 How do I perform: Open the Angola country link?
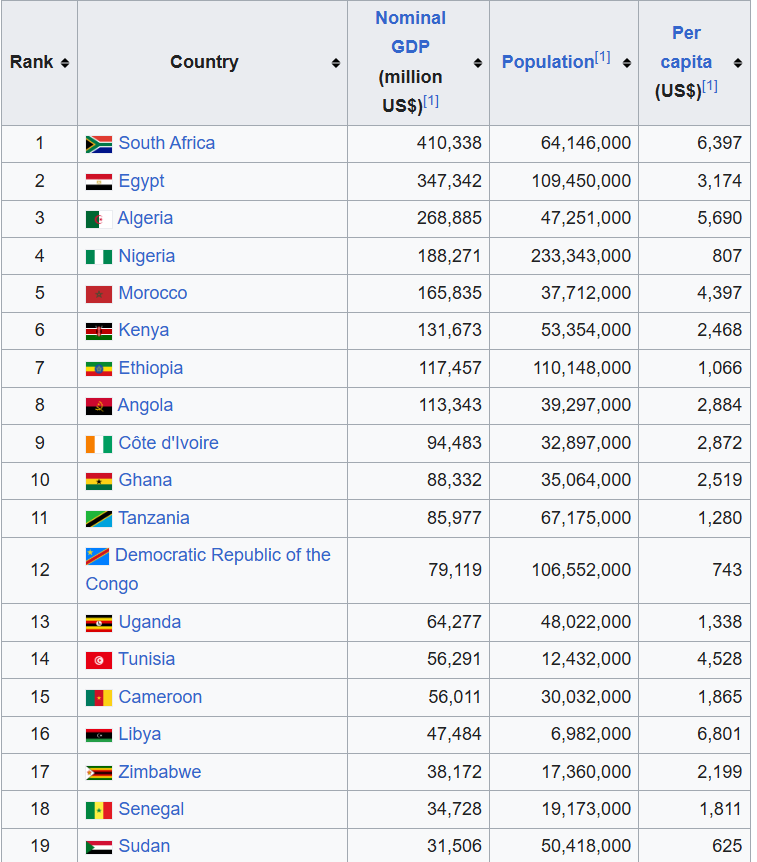click(x=145, y=405)
